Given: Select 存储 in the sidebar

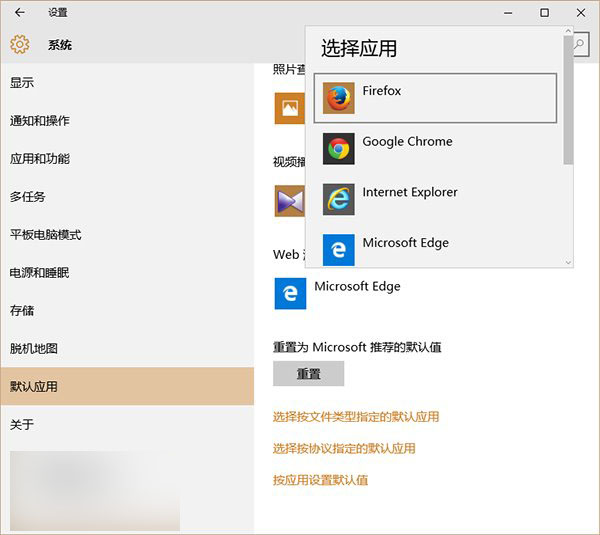Looking at the screenshot, I should [x=22, y=310].
